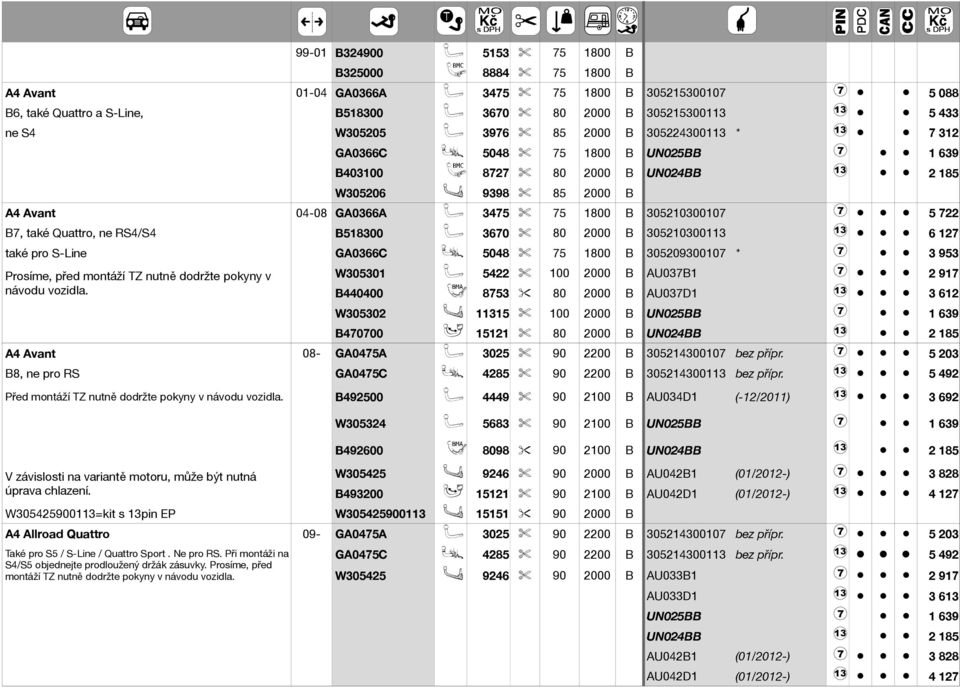Click part number B403100
This screenshot has width=960, height=687.
tap(359, 173)
